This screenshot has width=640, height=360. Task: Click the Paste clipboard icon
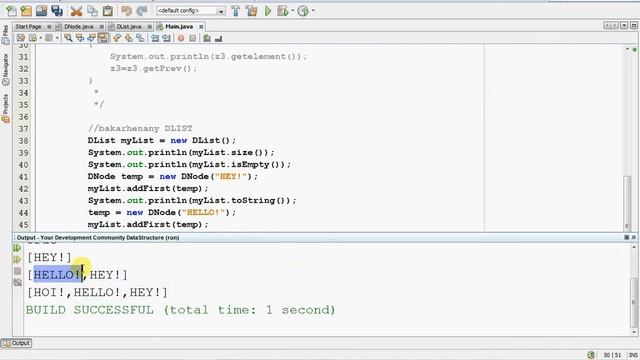(108, 11)
